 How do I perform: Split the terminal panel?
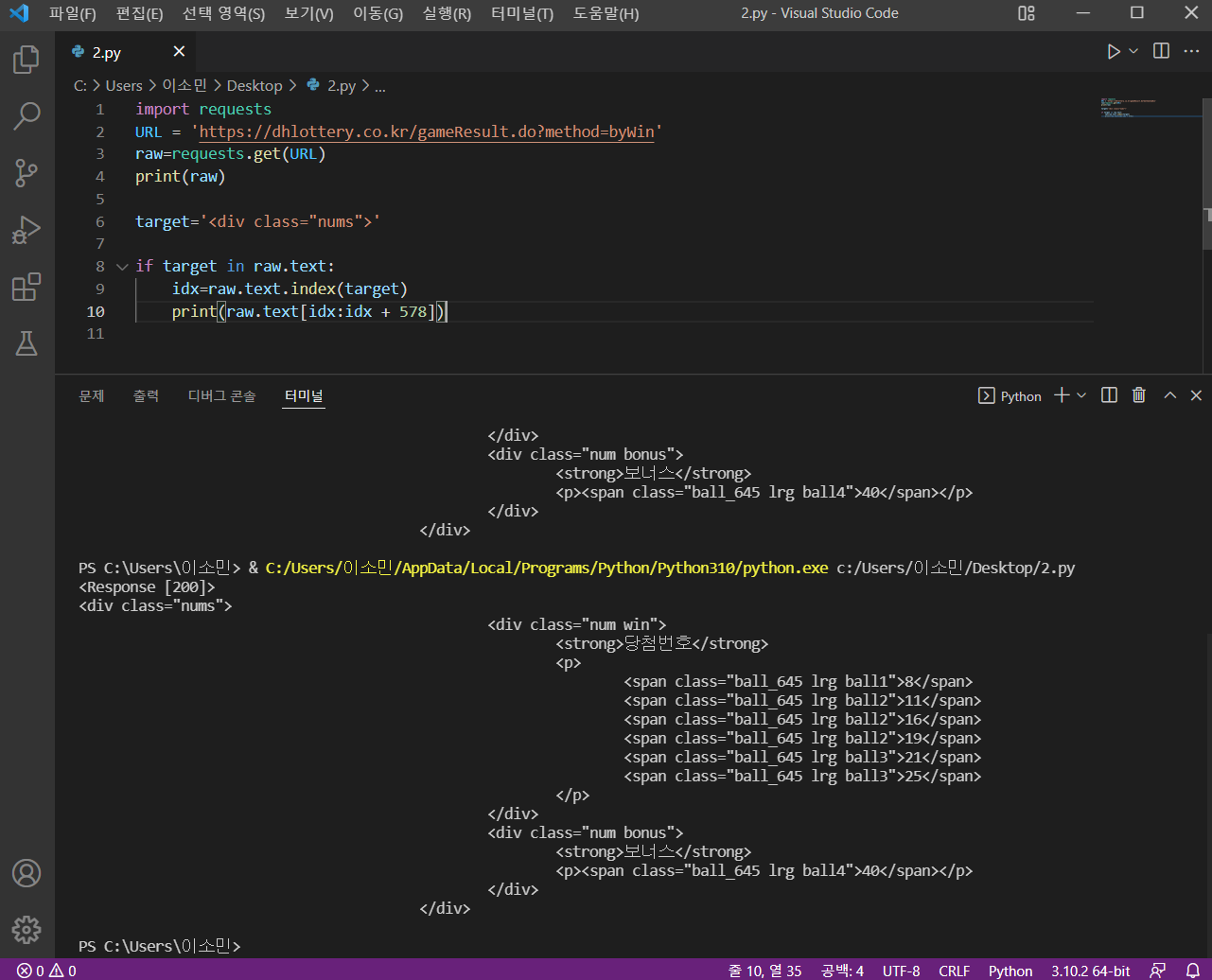pos(1110,395)
